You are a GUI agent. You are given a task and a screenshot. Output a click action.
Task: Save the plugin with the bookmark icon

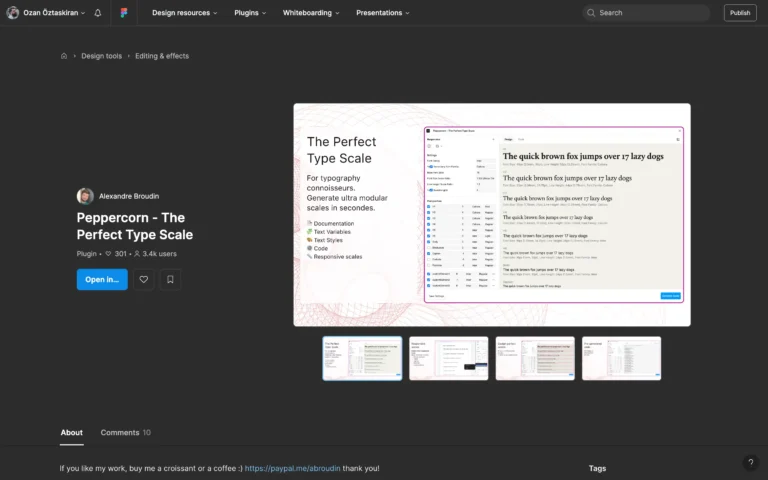170,279
